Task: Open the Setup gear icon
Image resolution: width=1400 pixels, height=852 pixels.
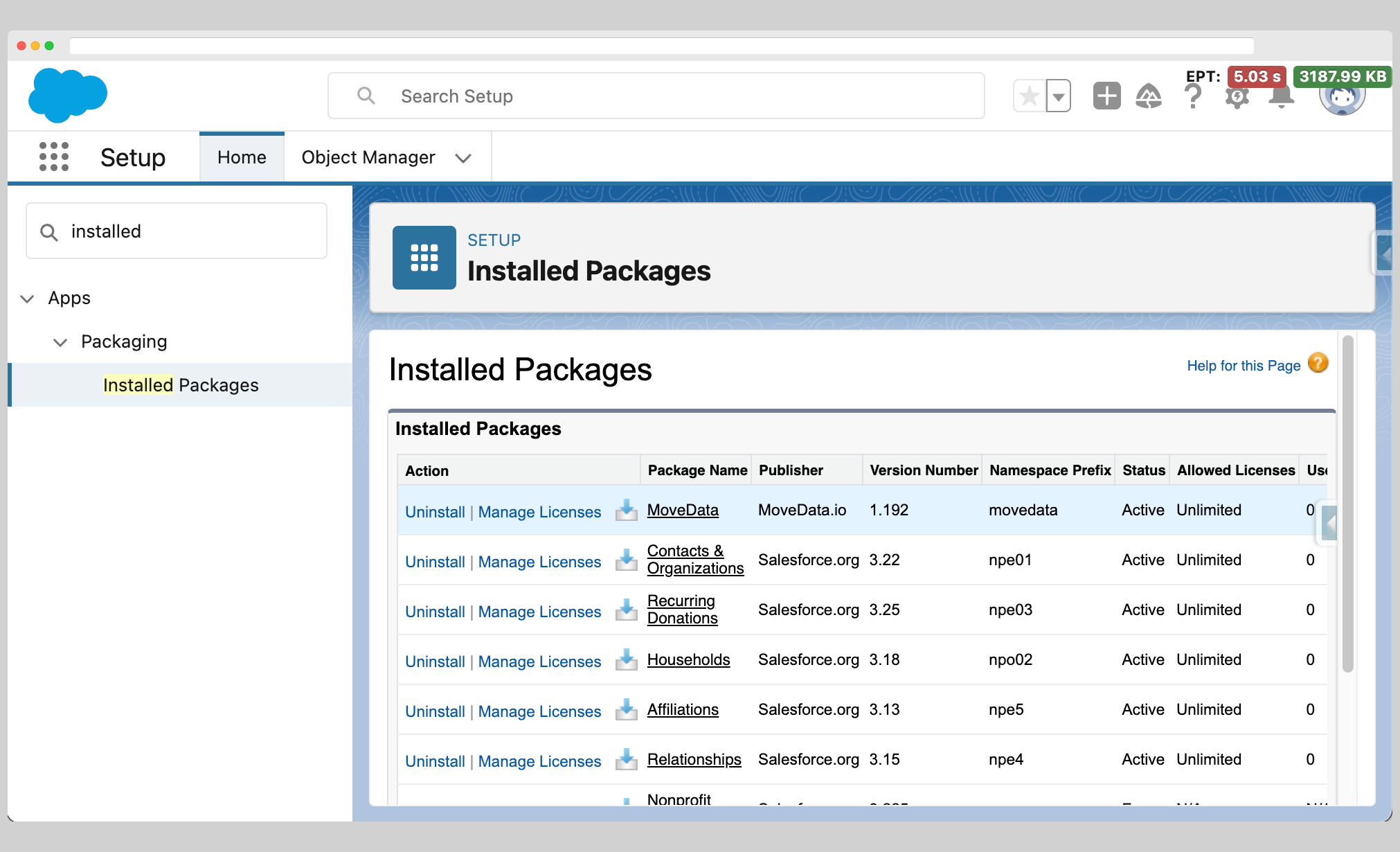Action: tap(1237, 98)
